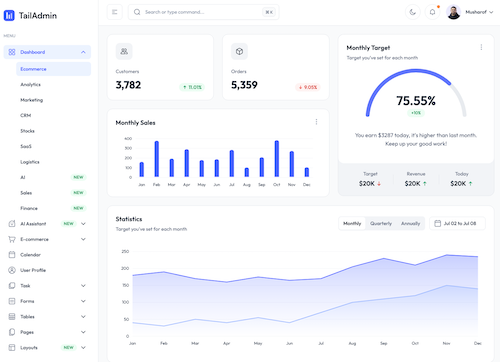Viewport: 500px width, 362px height.
Task: Click the Customers 11.01% growth badge
Action: tap(192, 87)
